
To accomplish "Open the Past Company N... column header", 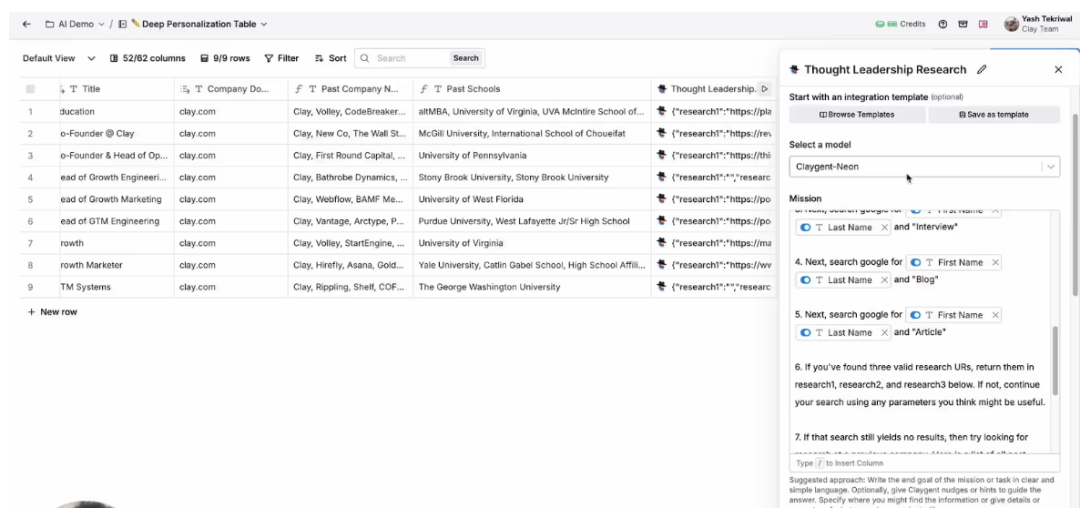I will pyautogui.click(x=351, y=89).
